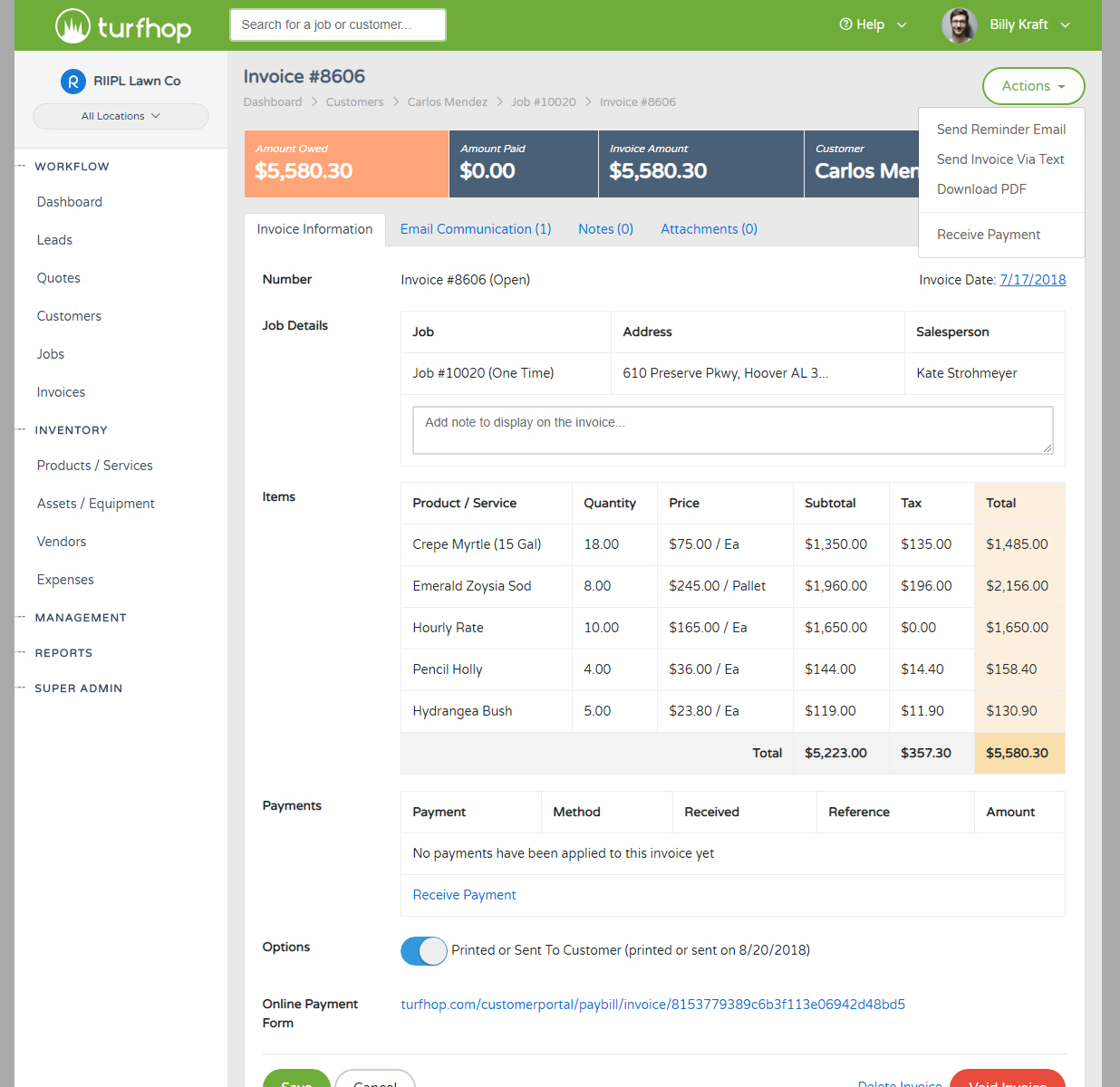The image size is (1120, 1087).
Task: Select Send Invoice Via Text option
Action: [x=1000, y=159]
